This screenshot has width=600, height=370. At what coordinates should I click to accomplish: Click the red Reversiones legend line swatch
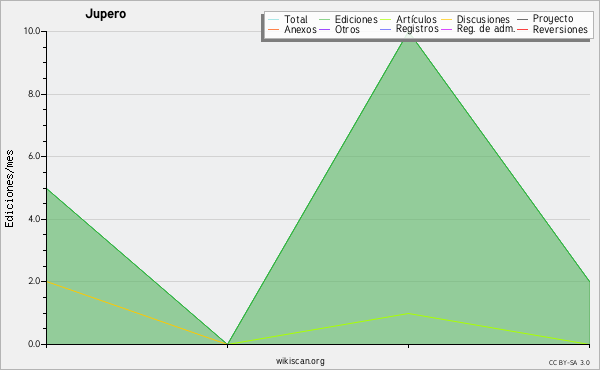[522, 29]
